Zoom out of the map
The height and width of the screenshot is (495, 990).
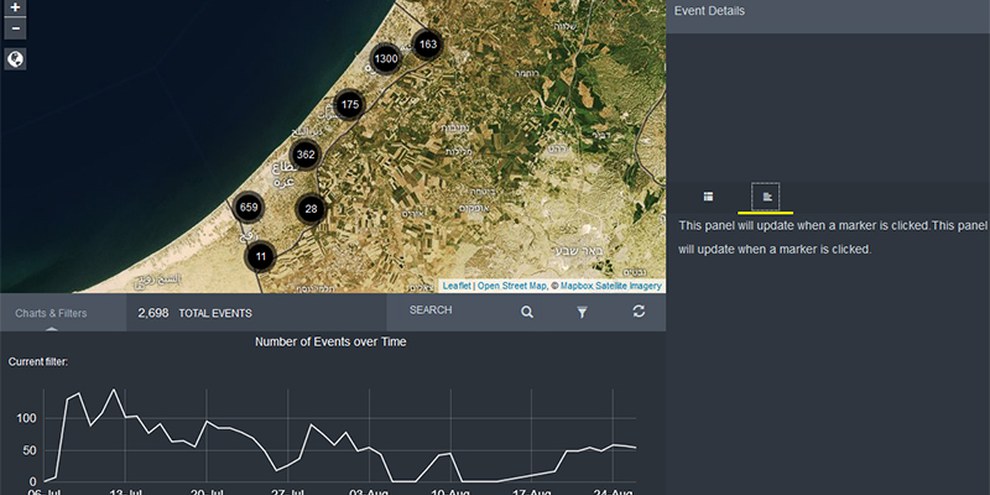point(15,29)
